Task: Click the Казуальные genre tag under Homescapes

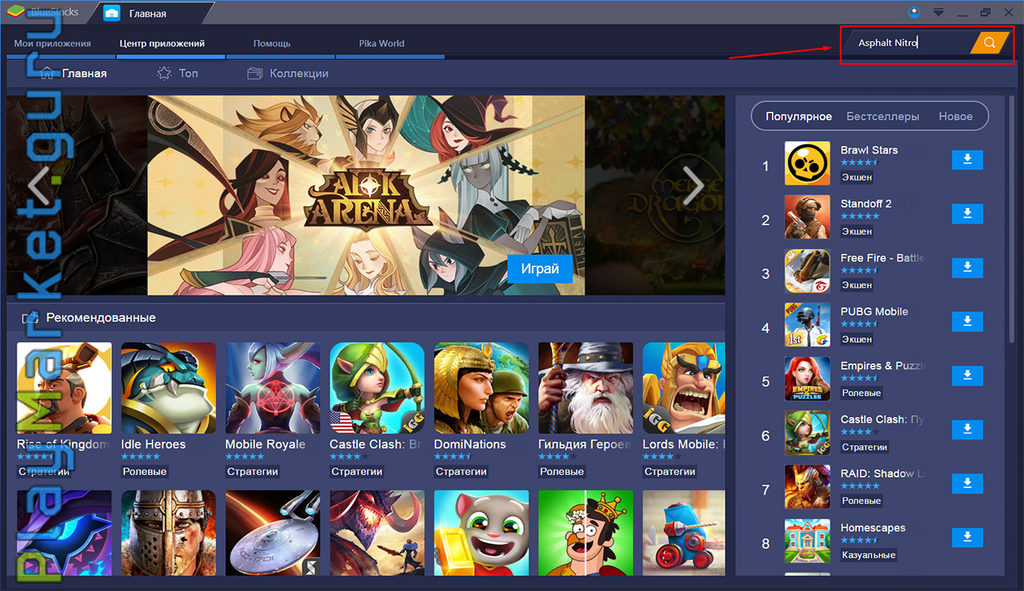Action: click(868, 555)
